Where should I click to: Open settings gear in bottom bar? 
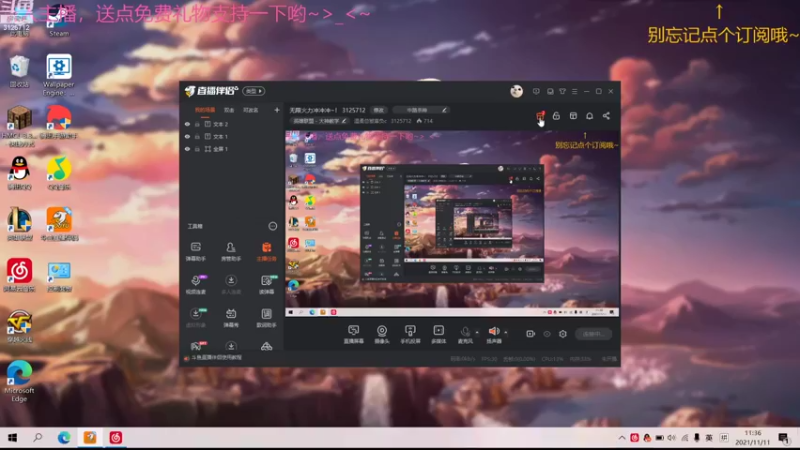(x=563, y=334)
